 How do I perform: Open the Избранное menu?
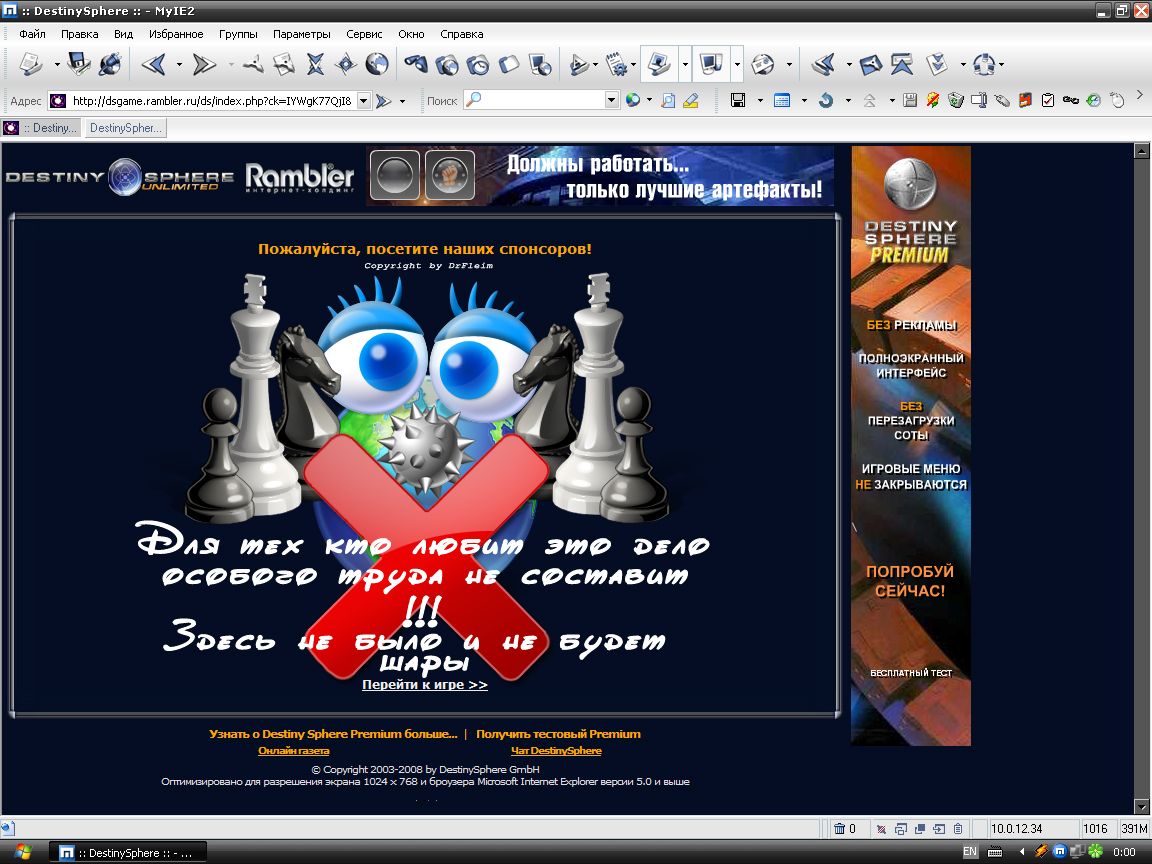[x=176, y=34]
